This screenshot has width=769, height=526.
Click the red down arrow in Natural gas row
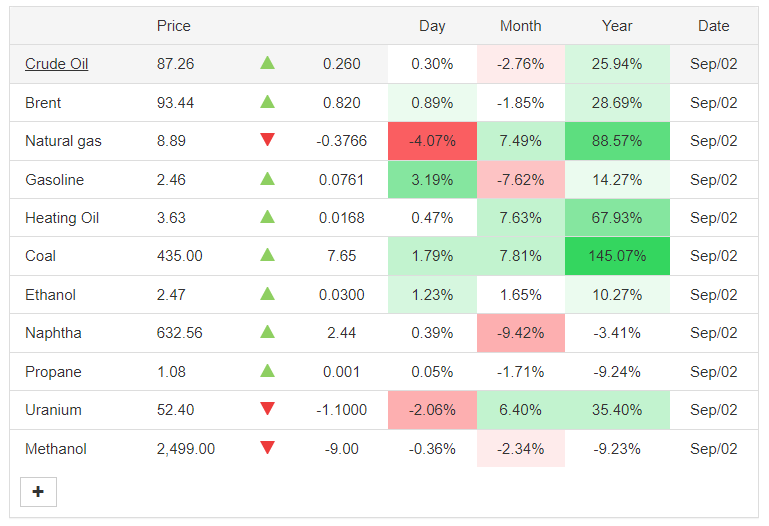point(267,140)
